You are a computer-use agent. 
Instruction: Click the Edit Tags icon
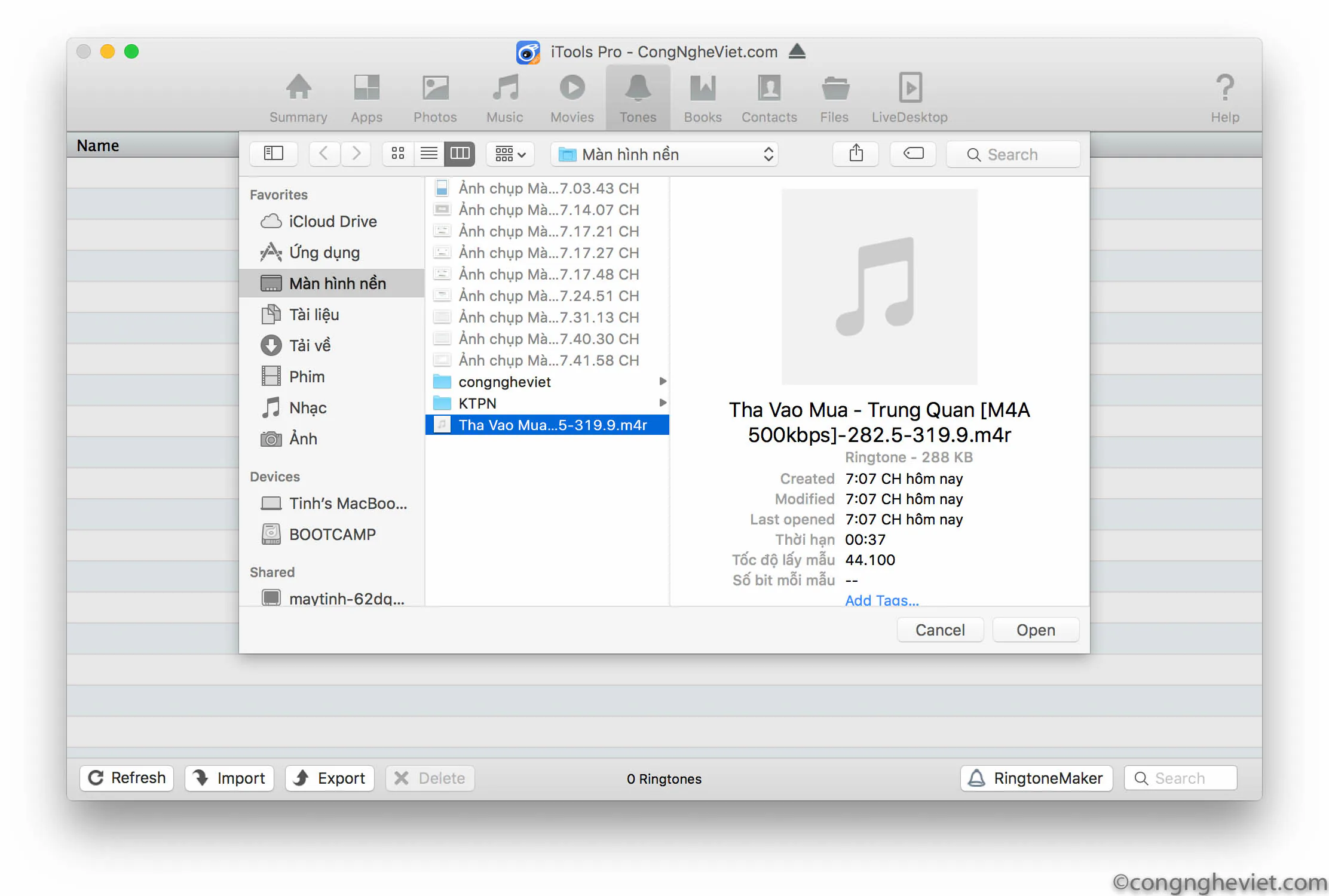click(913, 154)
